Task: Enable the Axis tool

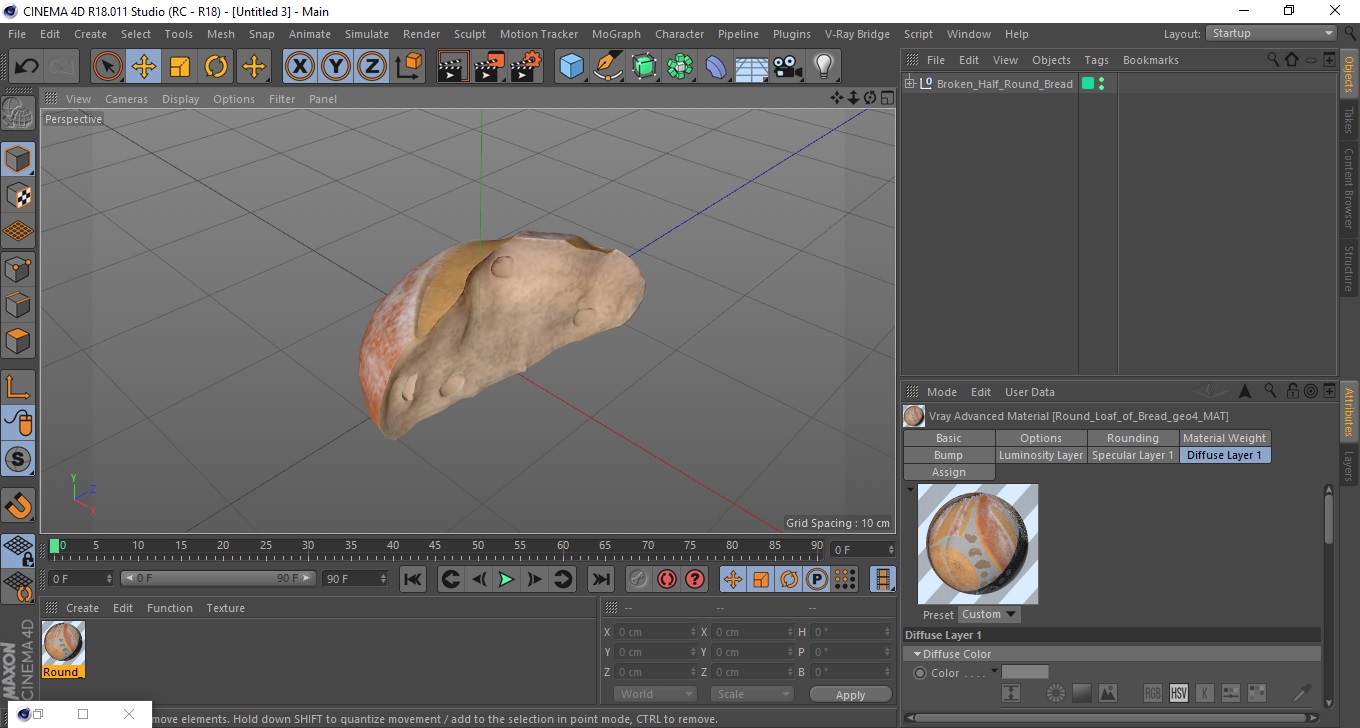Action: (18, 387)
